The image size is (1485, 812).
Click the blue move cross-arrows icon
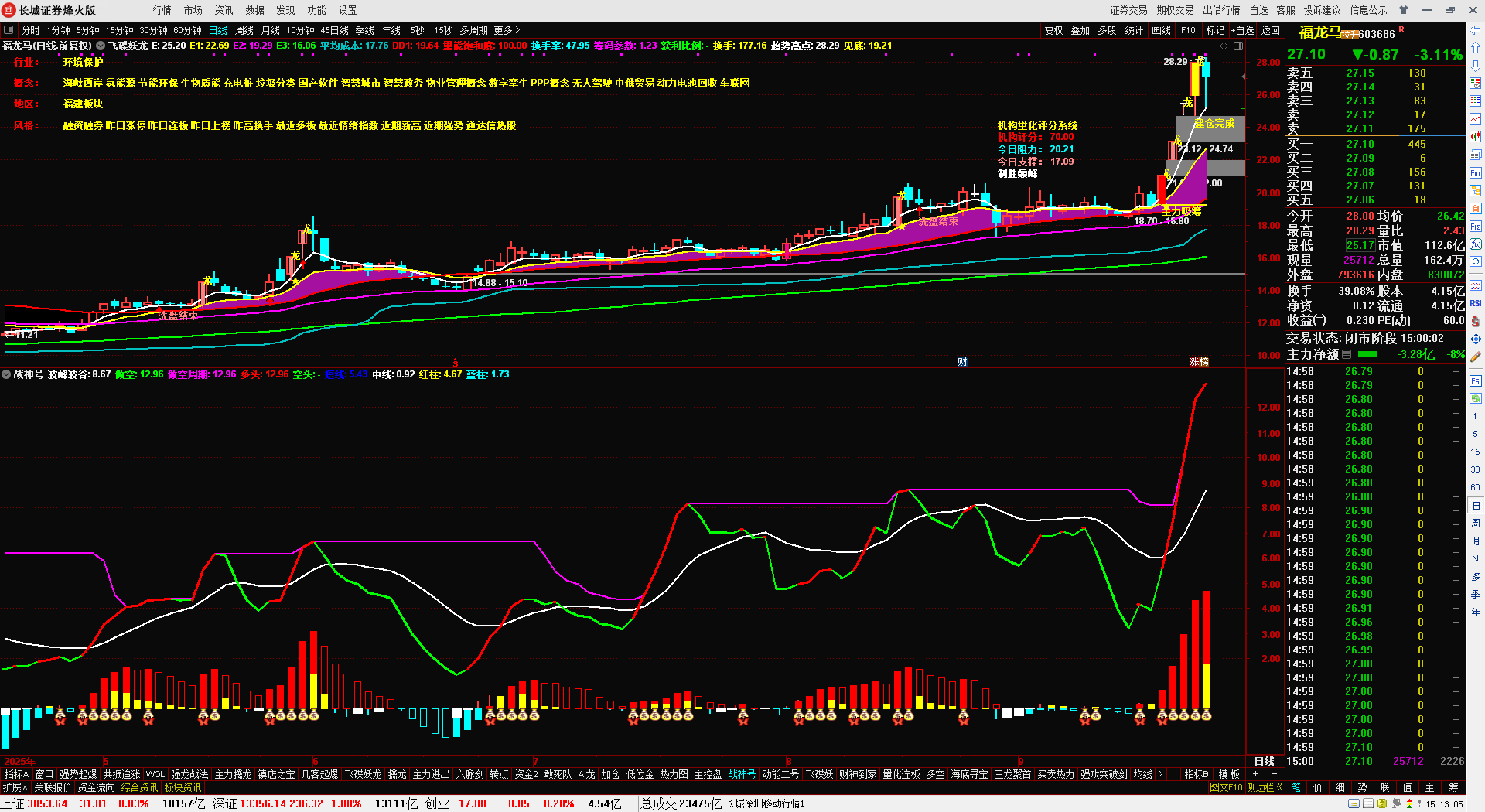coord(1476,339)
